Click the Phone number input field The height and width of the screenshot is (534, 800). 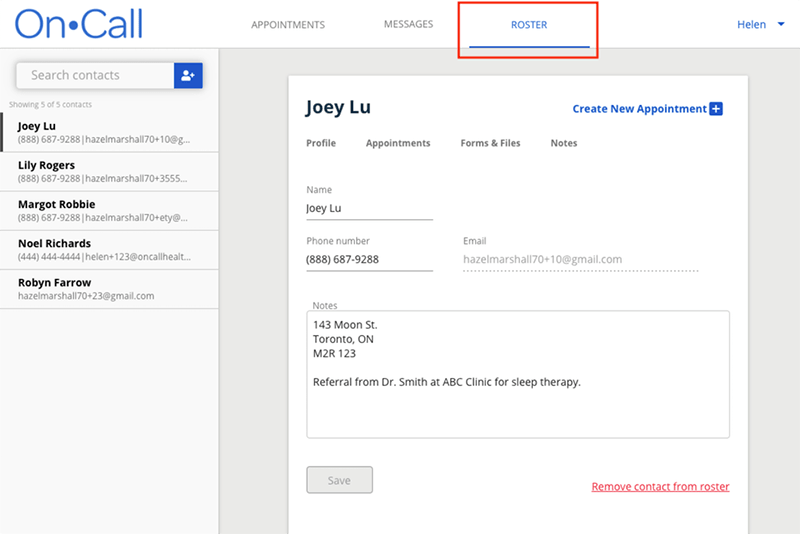pos(369,259)
